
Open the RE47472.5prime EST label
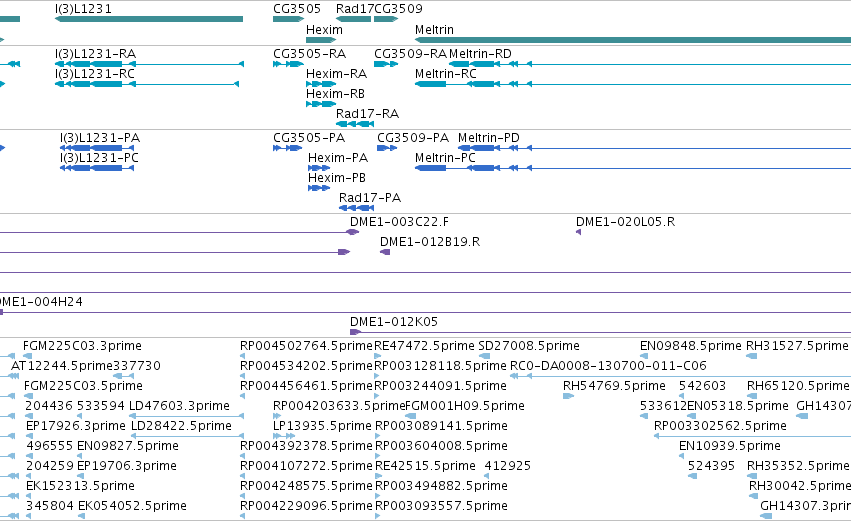click(424, 346)
